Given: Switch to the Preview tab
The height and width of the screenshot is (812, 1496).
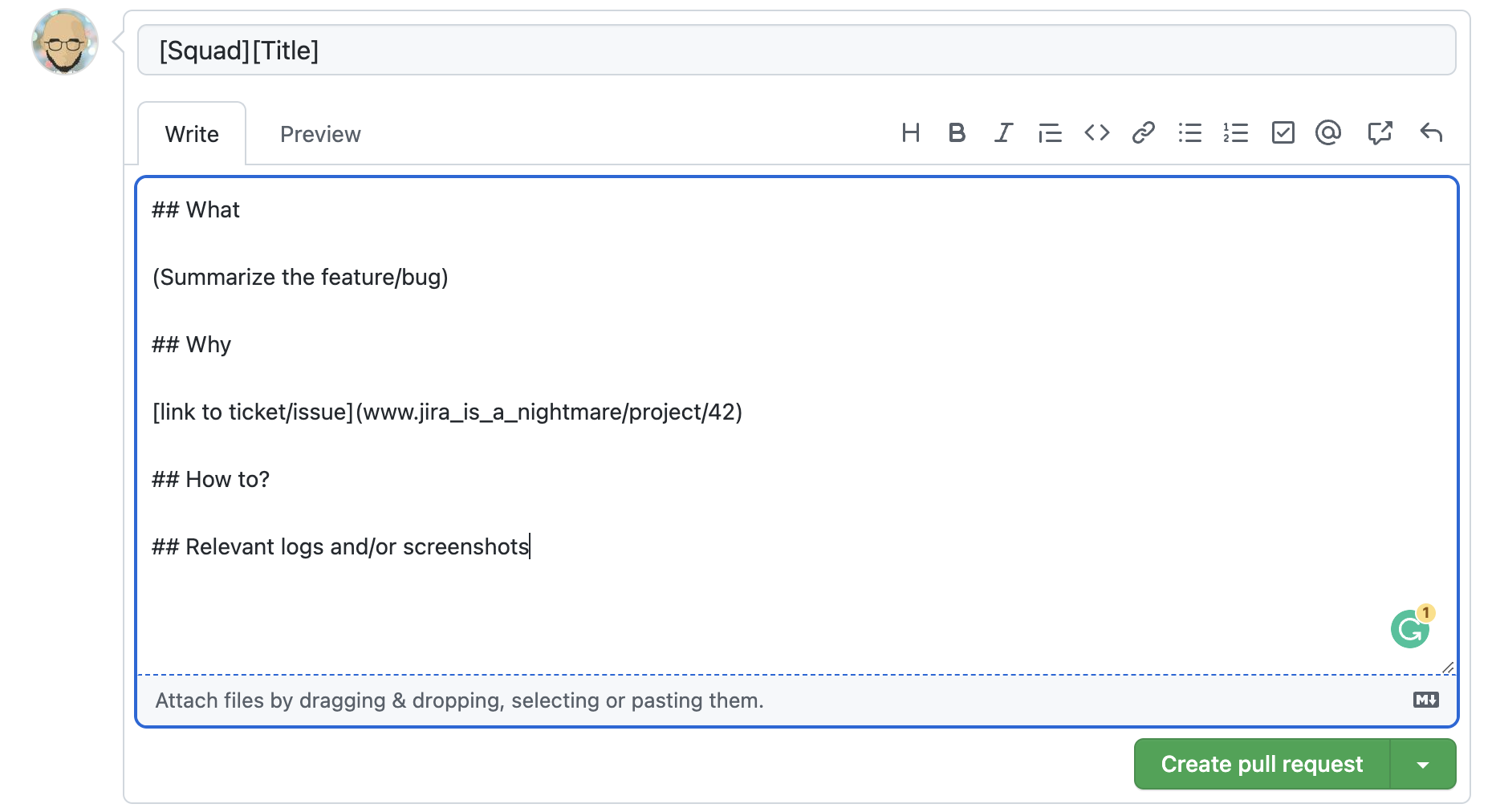Looking at the screenshot, I should pos(320,134).
